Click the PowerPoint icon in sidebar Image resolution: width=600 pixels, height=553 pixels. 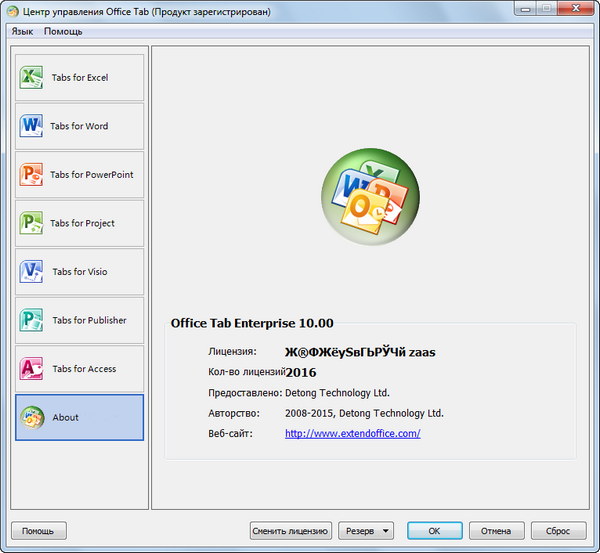[x=31, y=175]
